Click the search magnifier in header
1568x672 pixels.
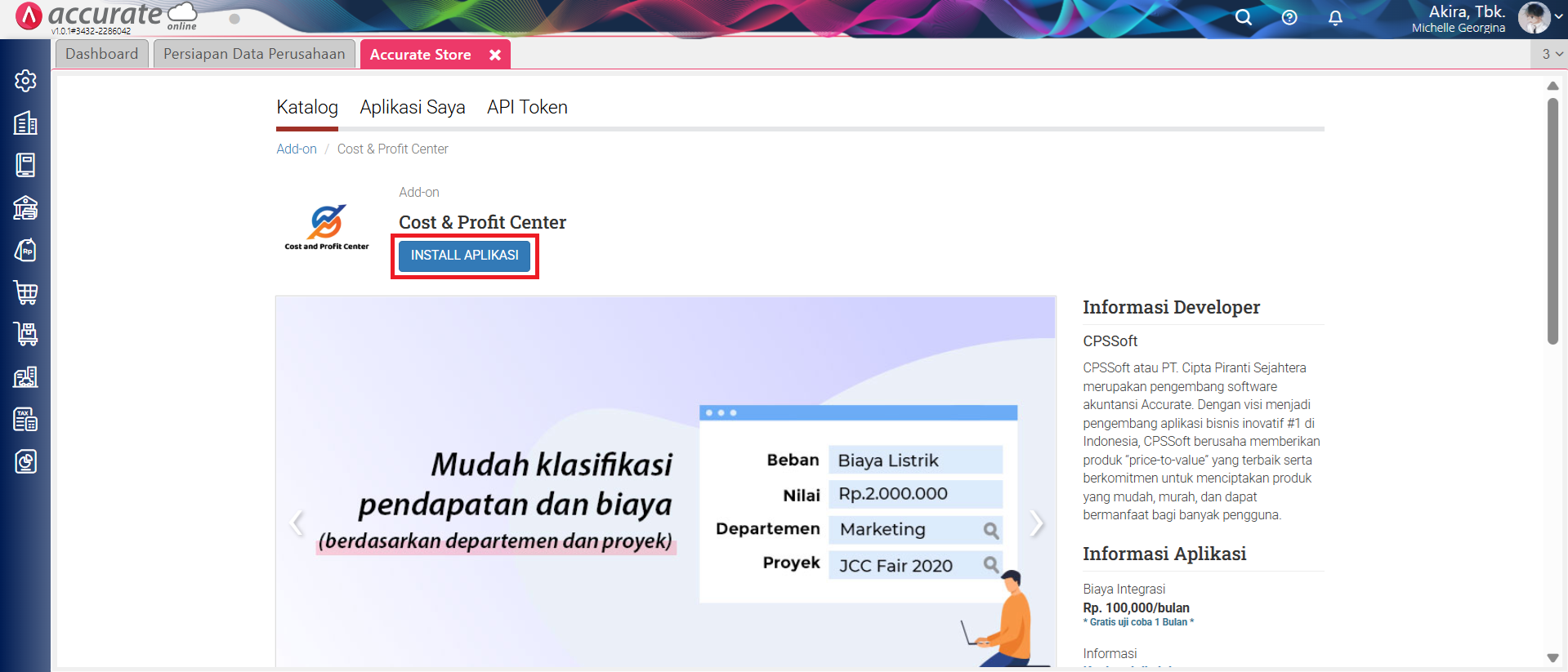pos(1243,17)
